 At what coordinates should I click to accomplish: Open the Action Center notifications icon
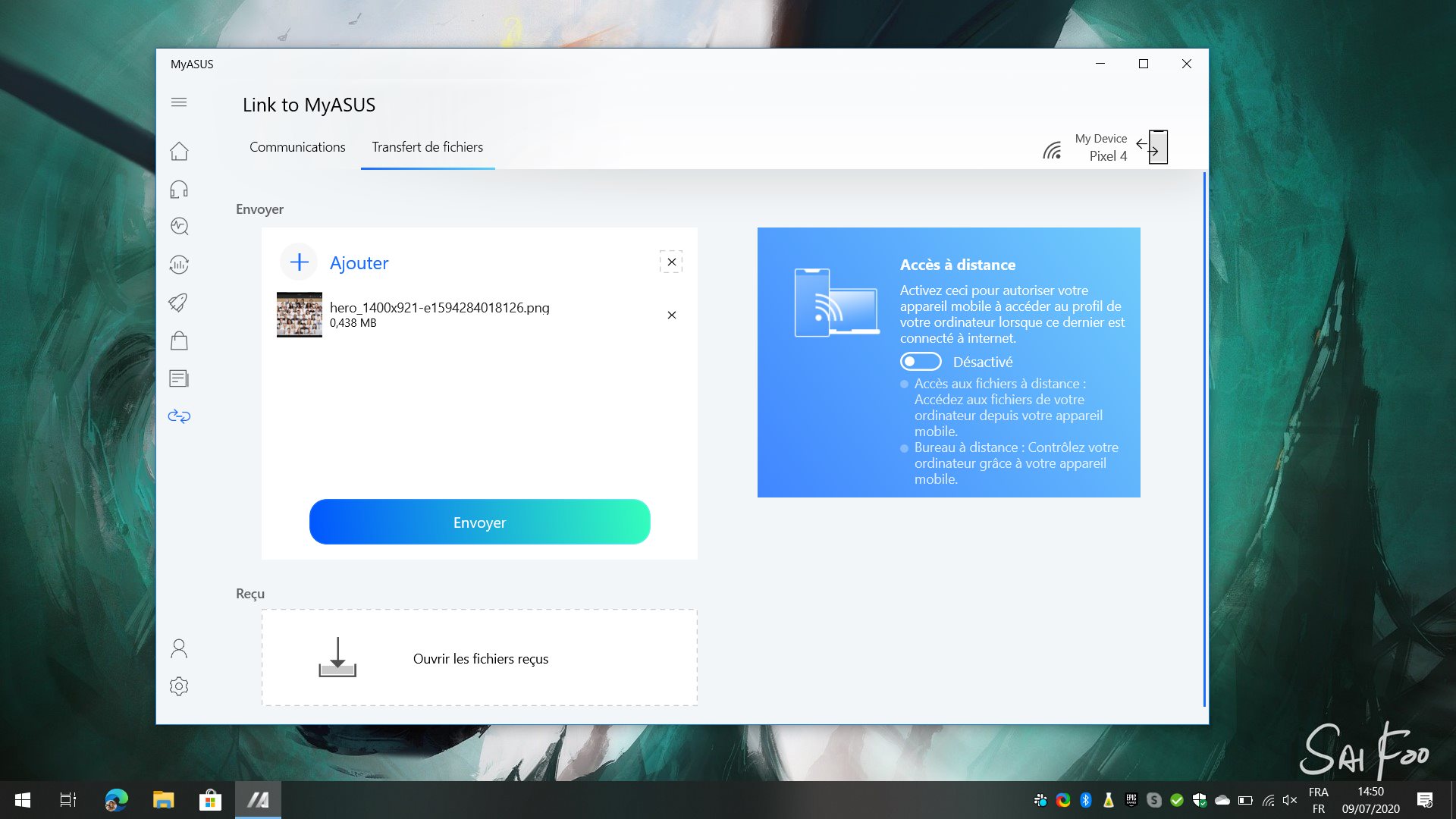coord(1425,800)
